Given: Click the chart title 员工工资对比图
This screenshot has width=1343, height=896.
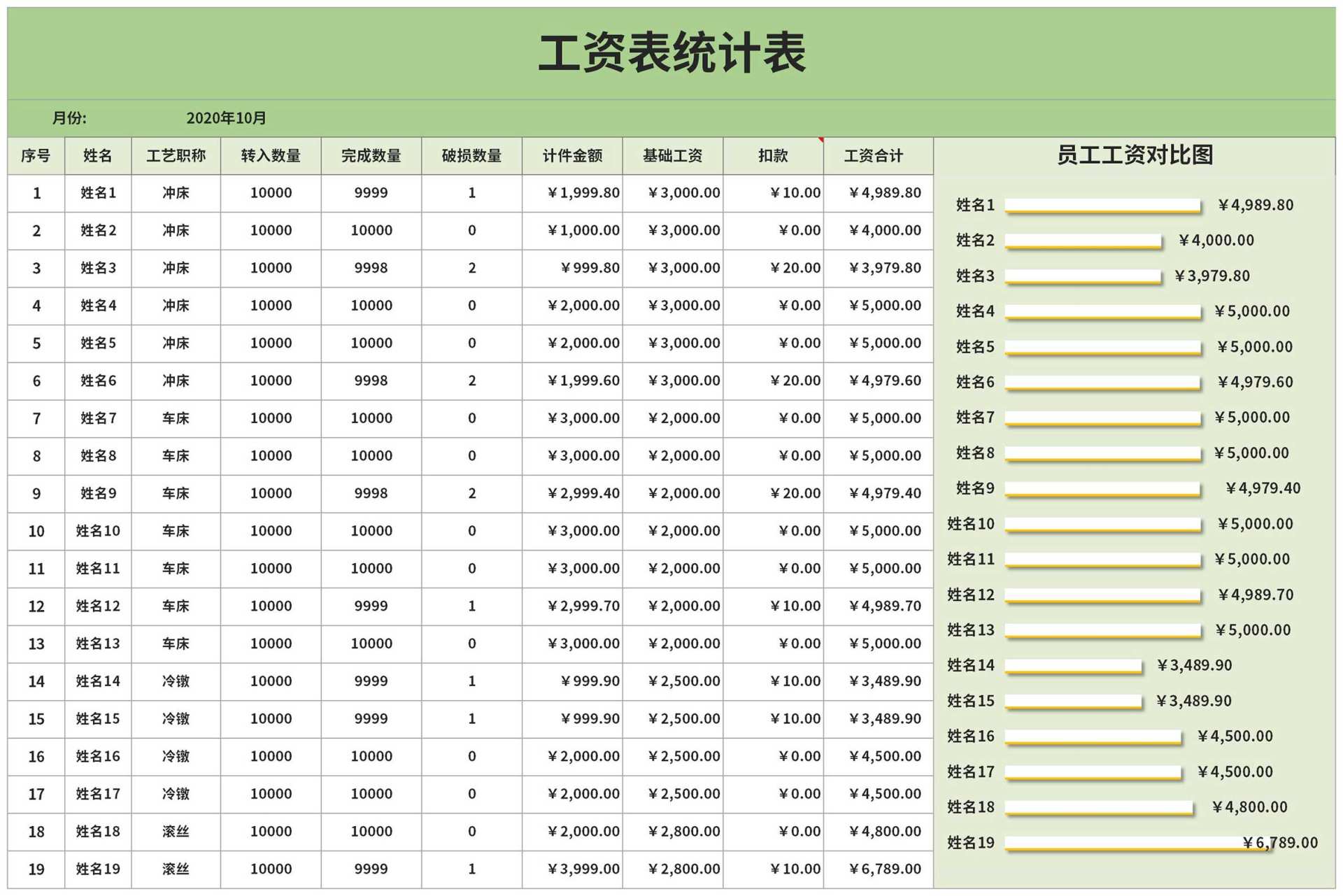Looking at the screenshot, I should point(1135,155).
